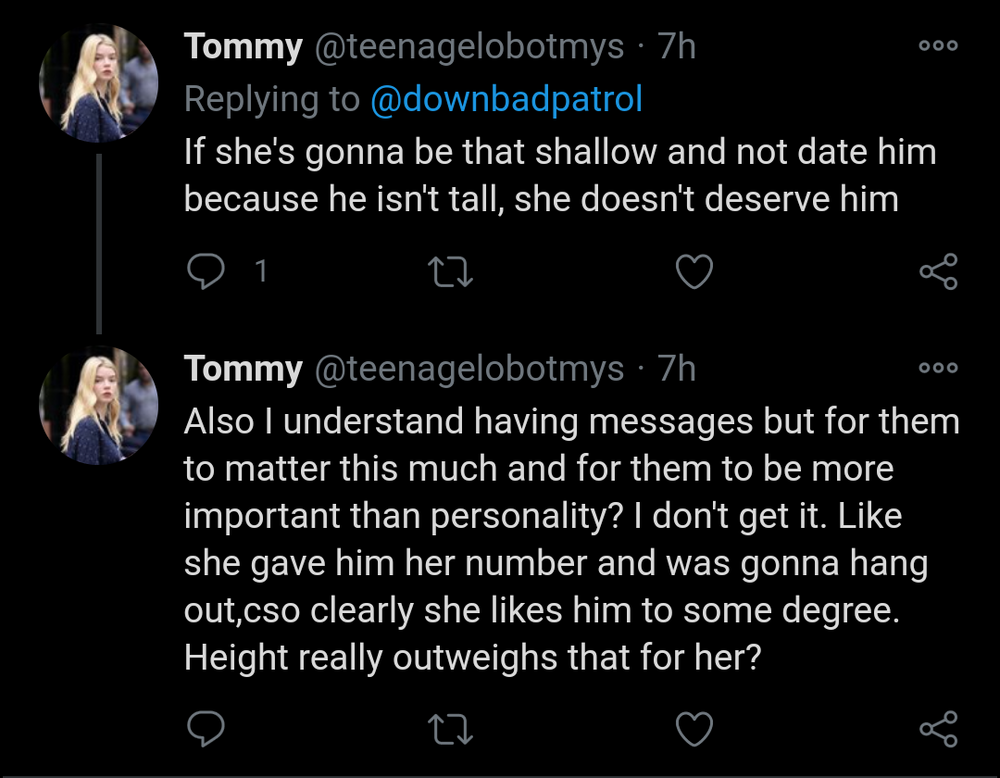Screen dimensions: 1000x778
Task: Open the @teenagelobotmys handle on second tweet
Action: pos(469,369)
